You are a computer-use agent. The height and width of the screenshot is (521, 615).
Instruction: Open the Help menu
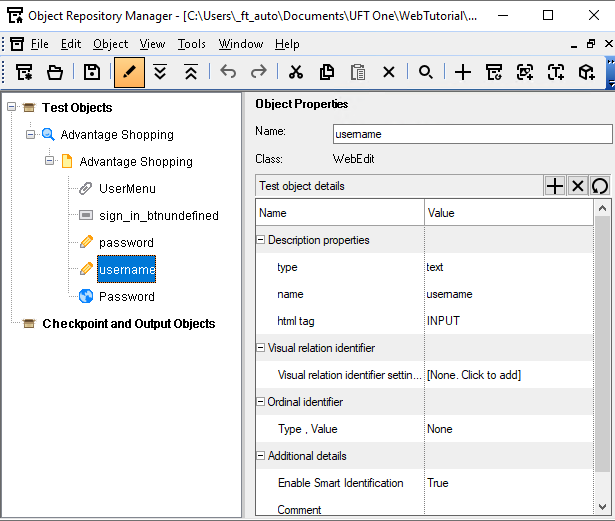pyautogui.click(x=287, y=44)
